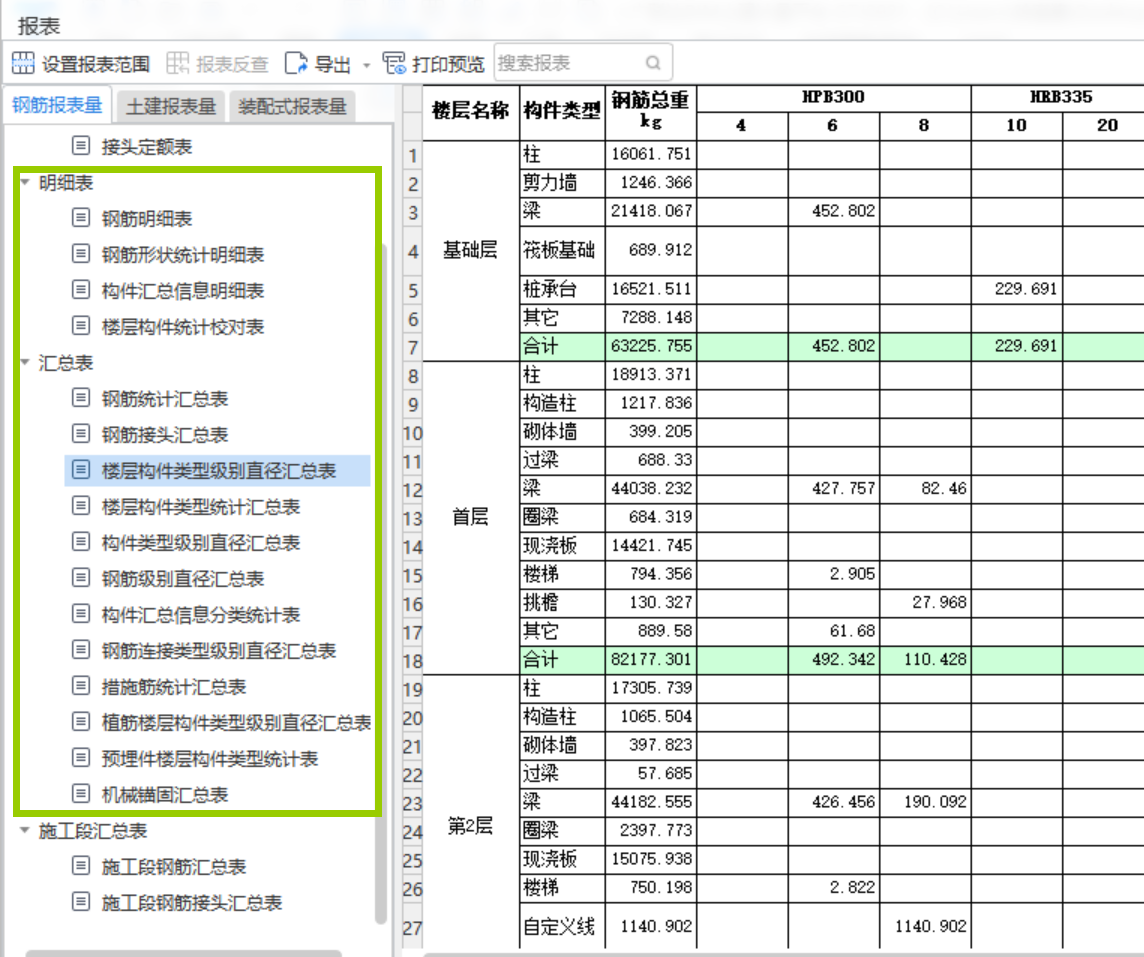The height and width of the screenshot is (957, 1144).
Task: Collapse the 施工段汇总表 tree group
Action: (25, 830)
